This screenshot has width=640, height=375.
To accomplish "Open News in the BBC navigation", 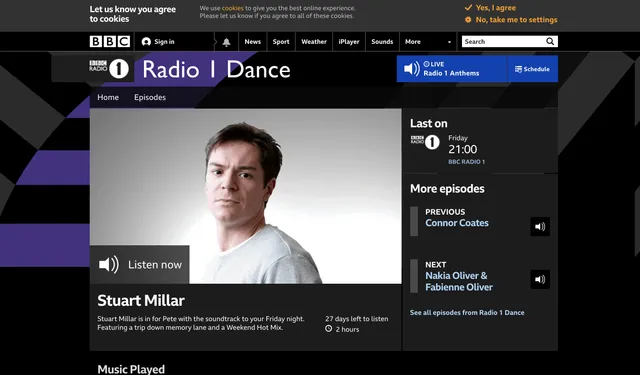I will pyautogui.click(x=252, y=42).
